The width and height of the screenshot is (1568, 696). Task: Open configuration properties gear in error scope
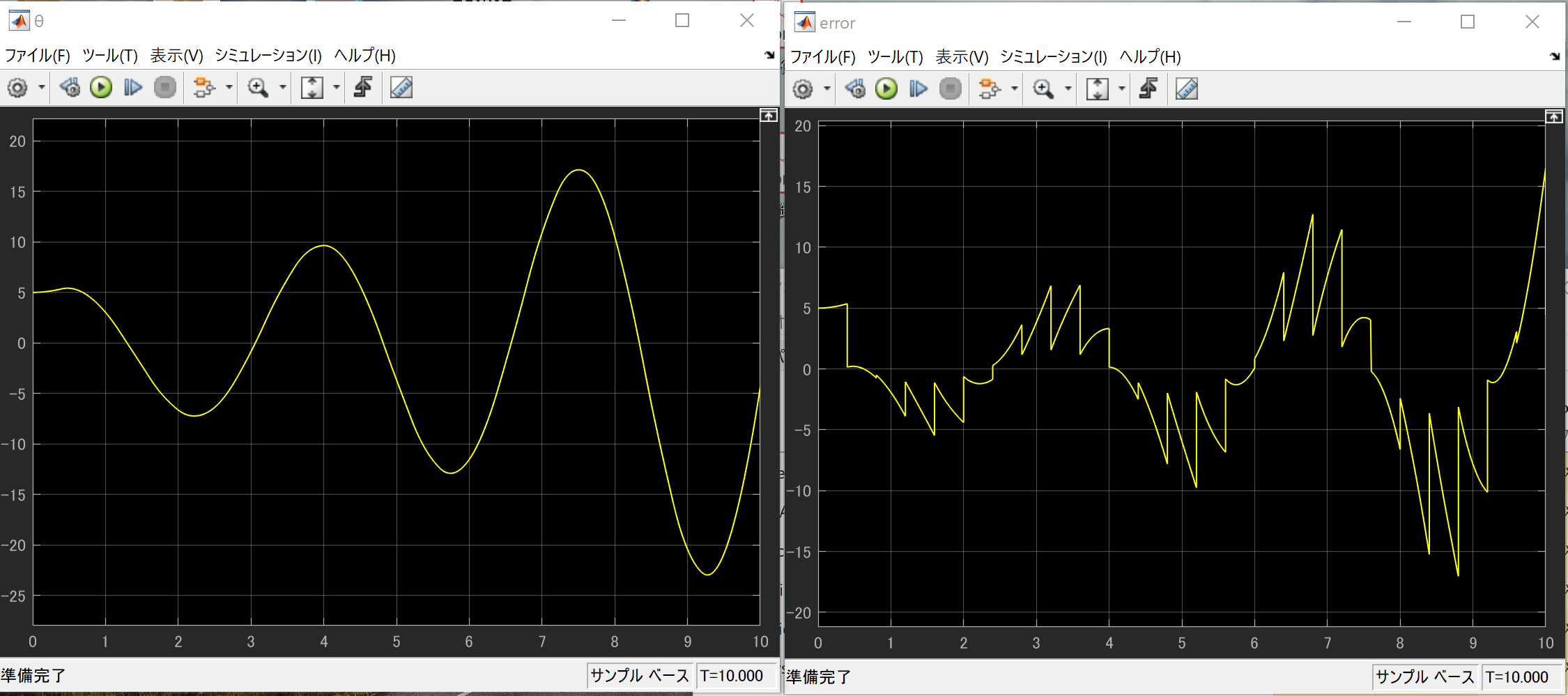point(803,89)
